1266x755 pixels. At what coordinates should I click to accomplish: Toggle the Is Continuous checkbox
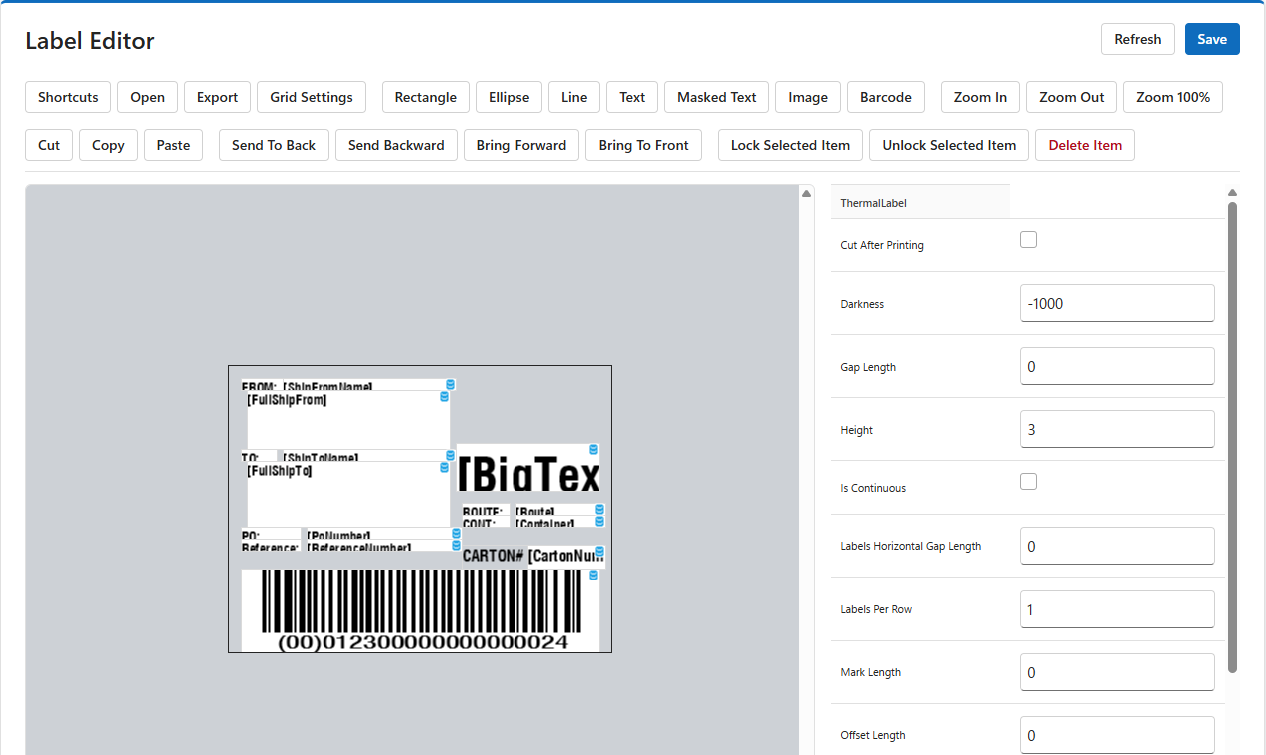pyautogui.click(x=1028, y=482)
